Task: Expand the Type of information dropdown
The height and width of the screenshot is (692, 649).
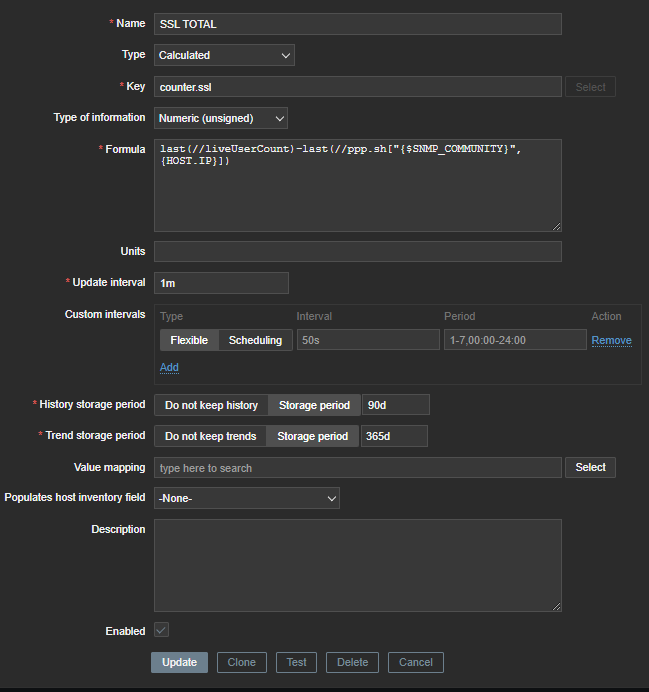Action: (220, 118)
